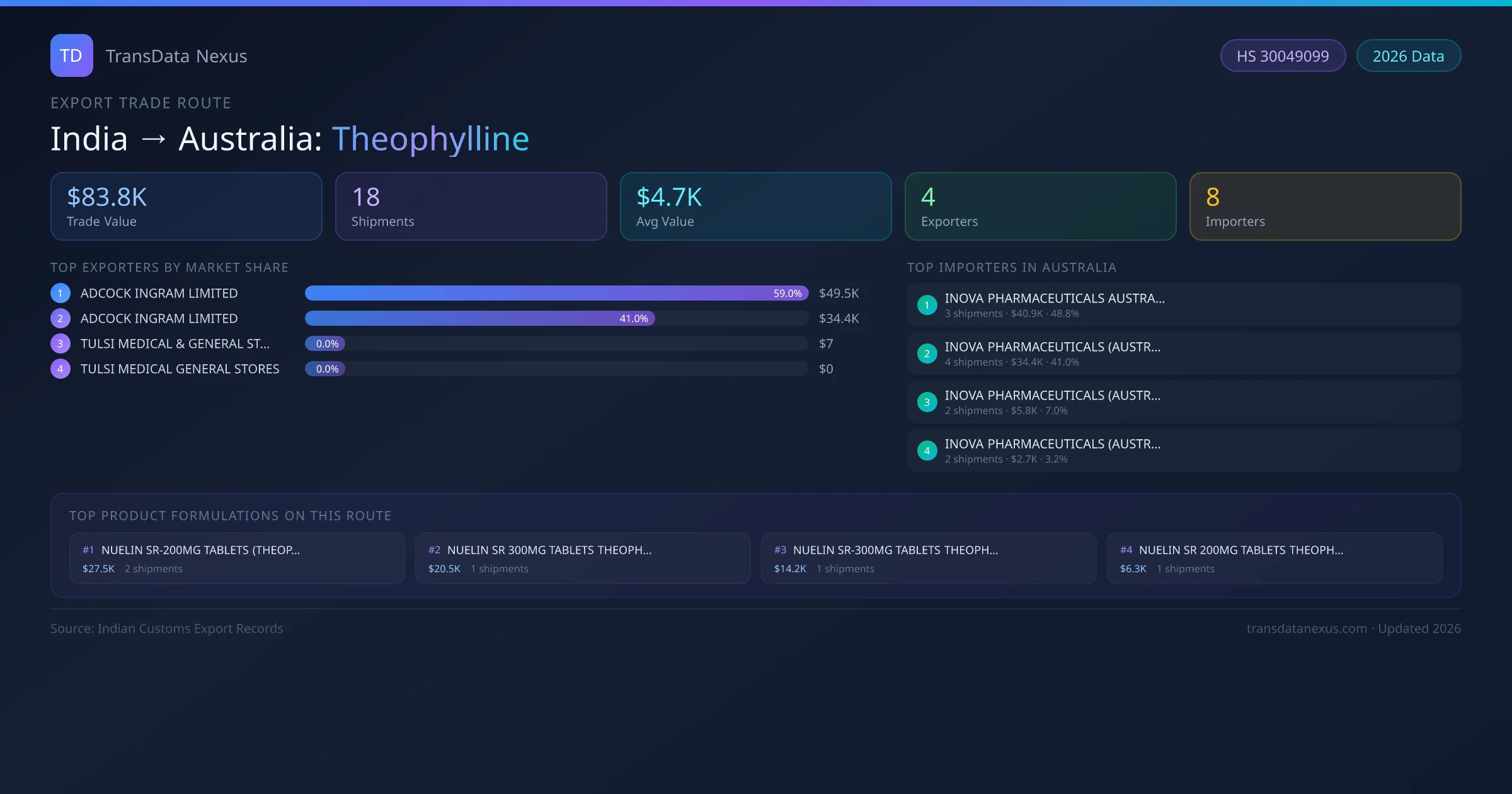The width and height of the screenshot is (1512, 794).
Task: Click the #3 NUELIN SR-300MG TABLETS card
Action: pyautogui.click(x=929, y=558)
